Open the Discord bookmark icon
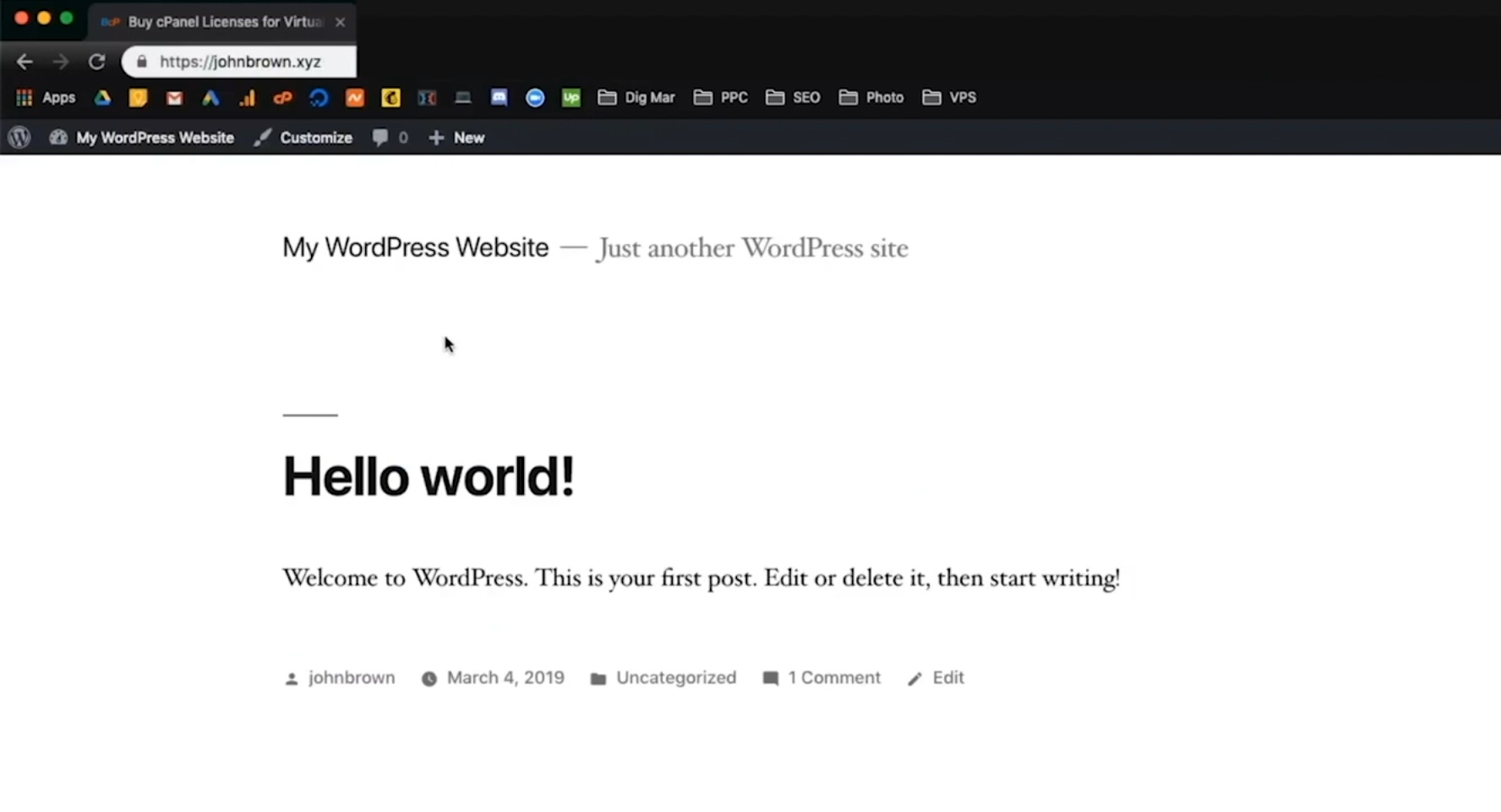1501x812 pixels. (499, 98)
